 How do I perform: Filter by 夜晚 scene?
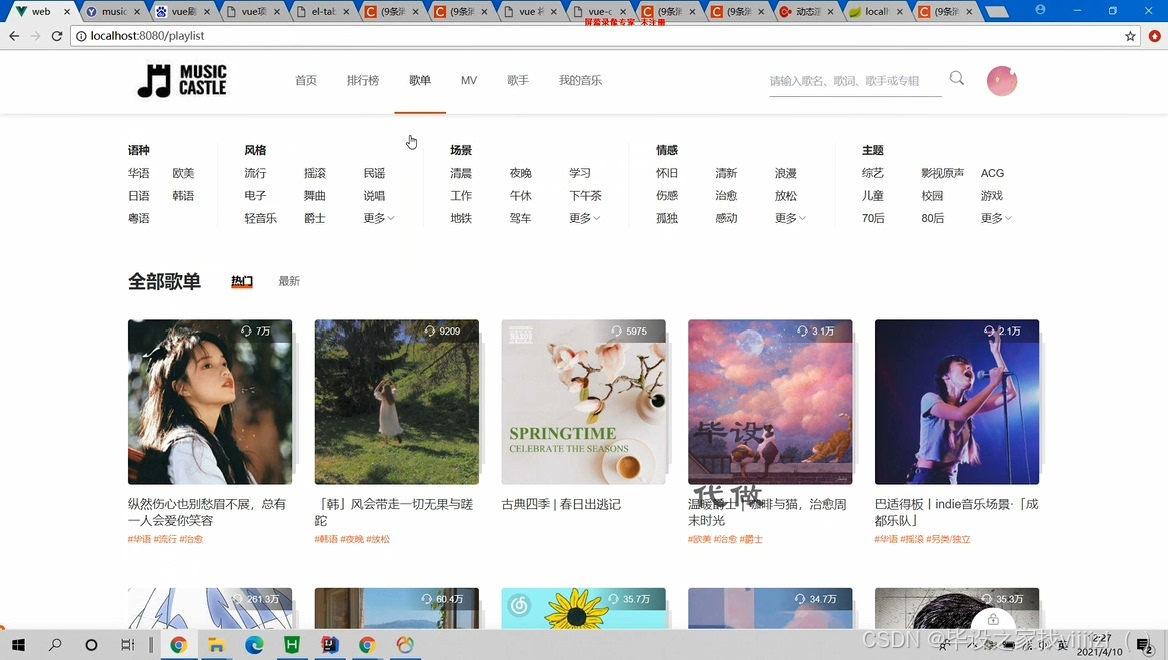(521, 173)
